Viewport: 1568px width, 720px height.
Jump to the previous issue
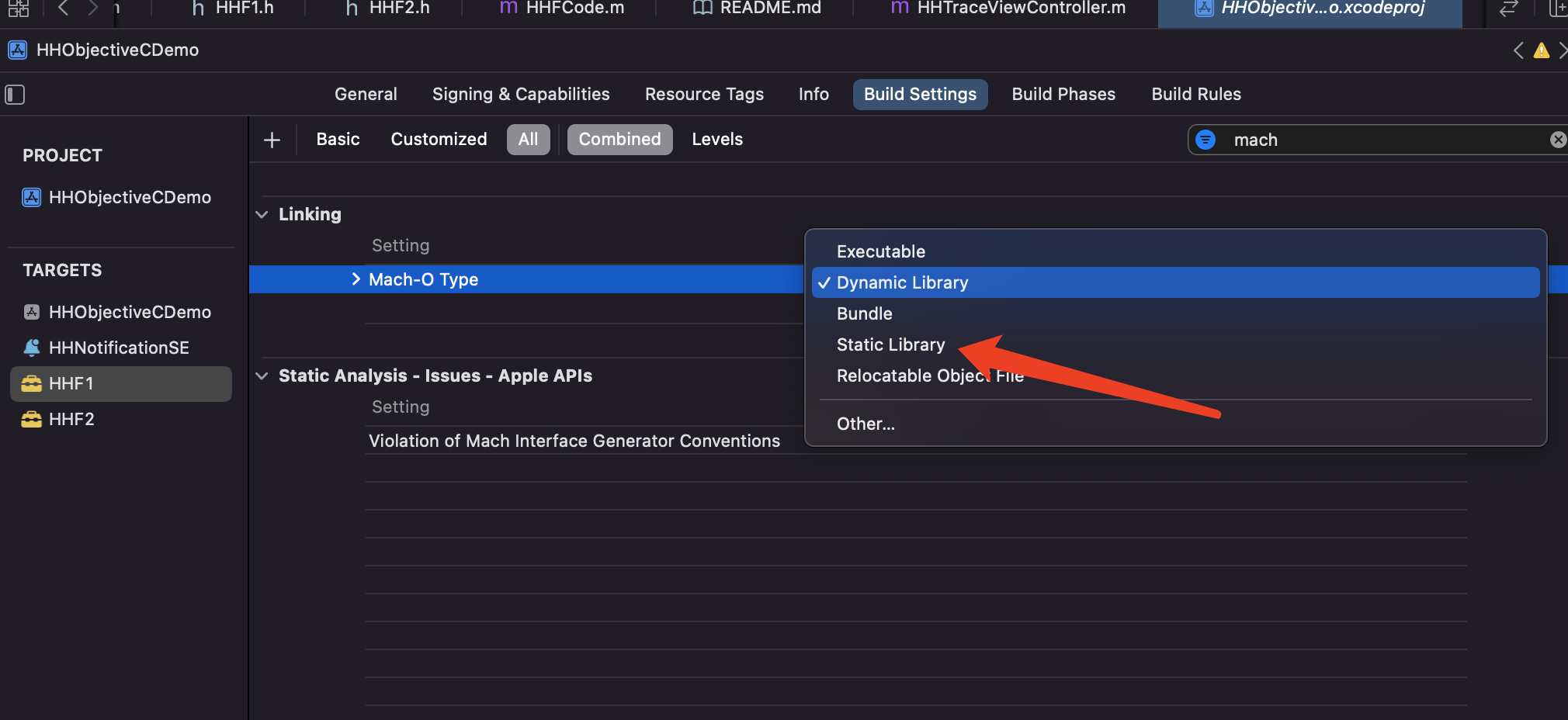click(x=1518, y=51)
